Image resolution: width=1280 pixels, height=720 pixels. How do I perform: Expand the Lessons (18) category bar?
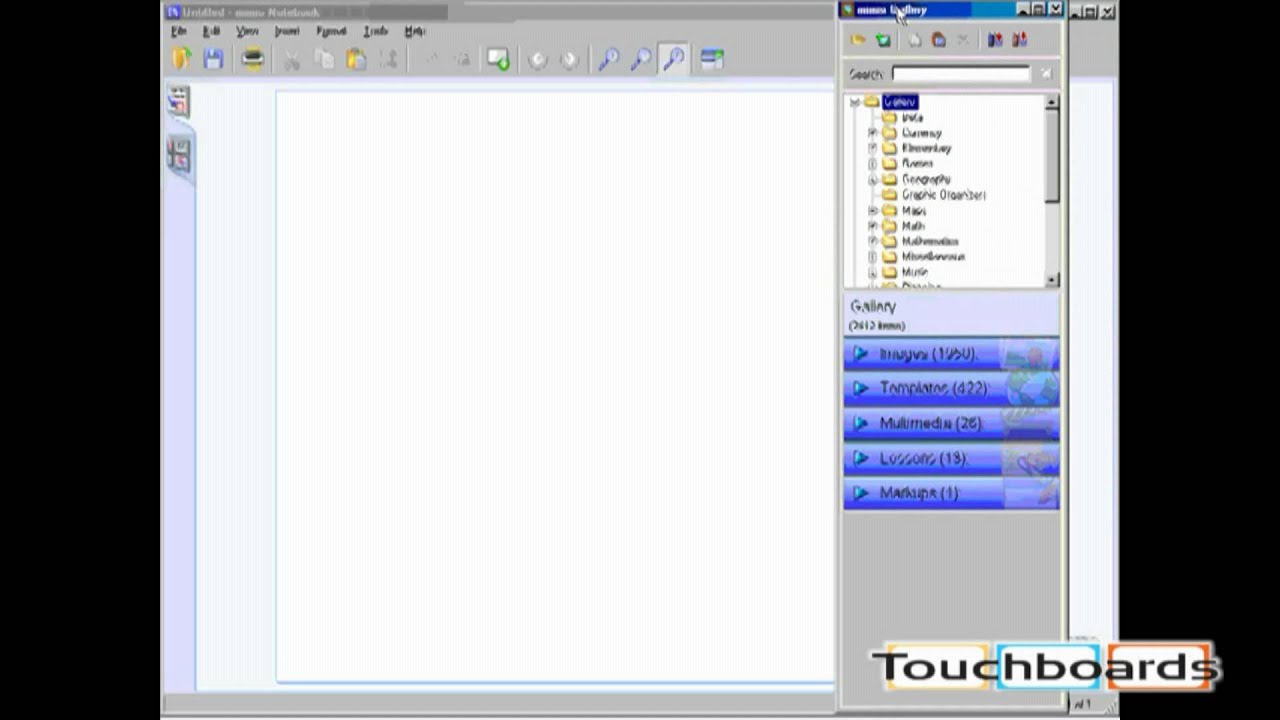pos(951,459)
